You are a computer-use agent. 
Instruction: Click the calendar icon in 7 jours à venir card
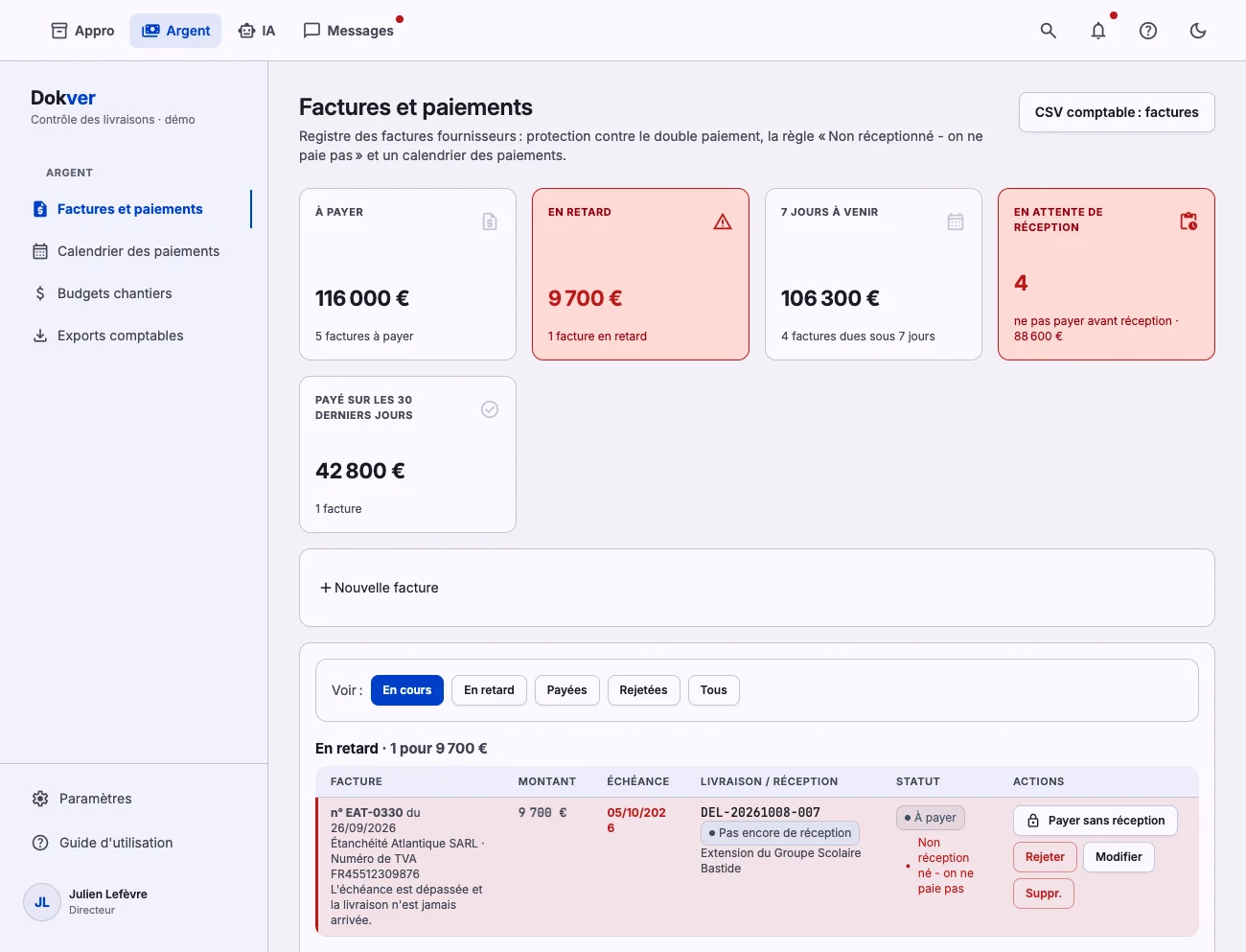[956, 221]
